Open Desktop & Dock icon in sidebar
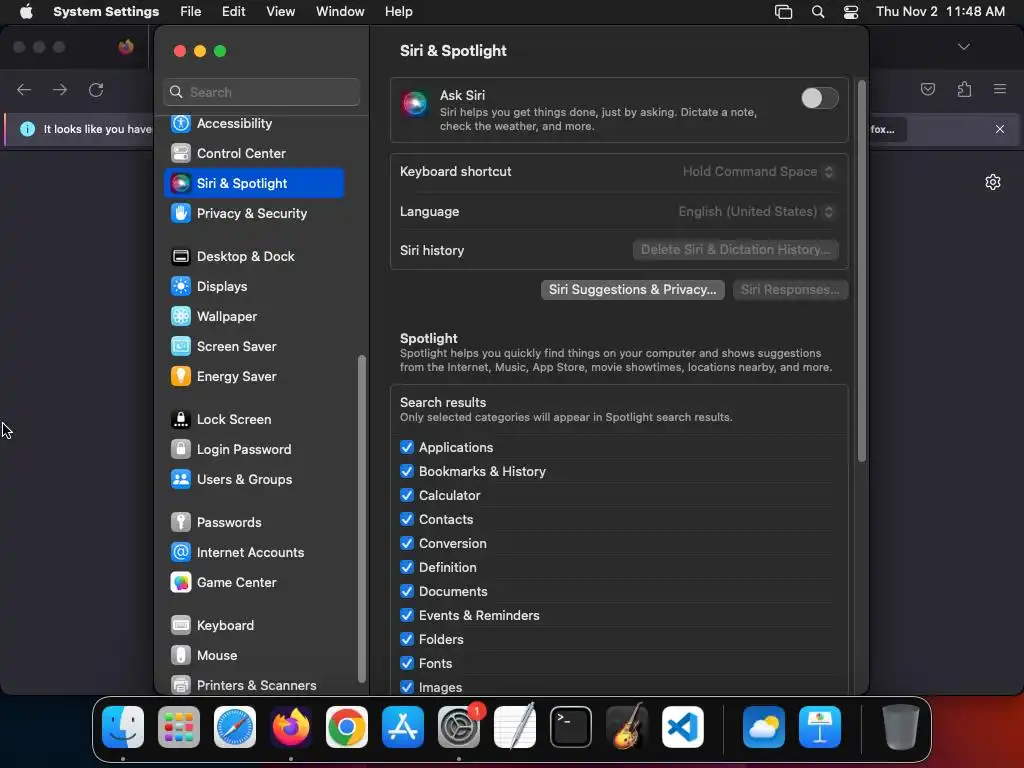The image size is (1024, 768). [181, 256]
